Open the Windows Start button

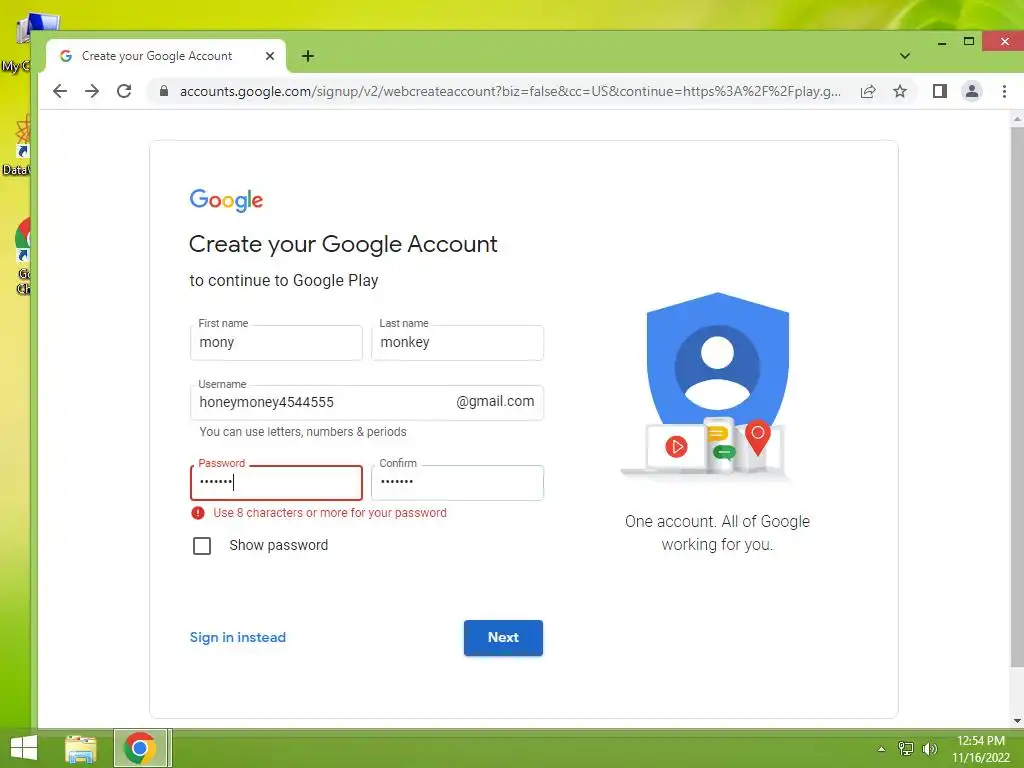click(x=24, y=748)
